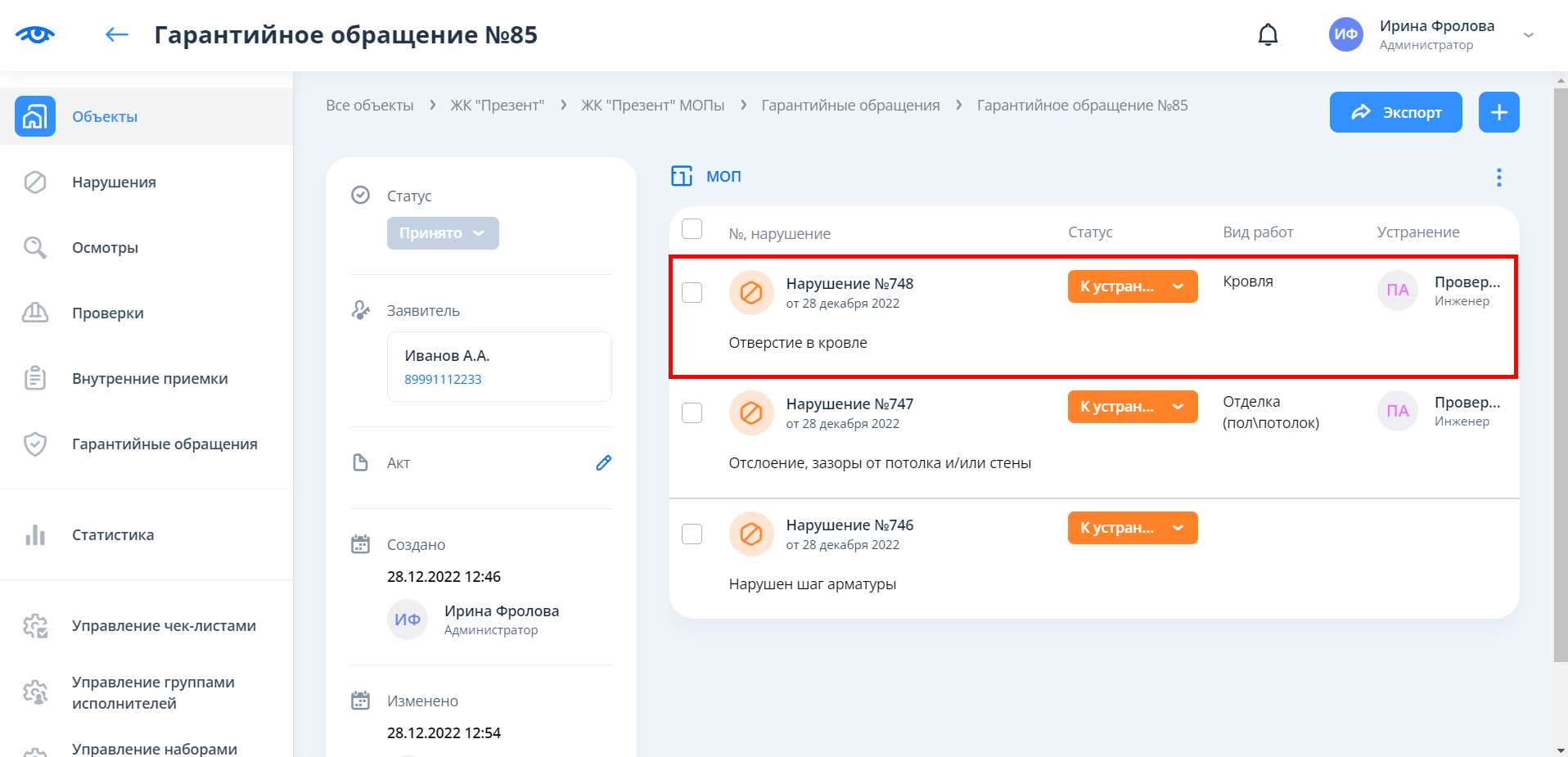The width and height of the screenshot is (1568, 757).
Task: Tick the checkbox for Нарушение №748
Action: click(692, 292)
